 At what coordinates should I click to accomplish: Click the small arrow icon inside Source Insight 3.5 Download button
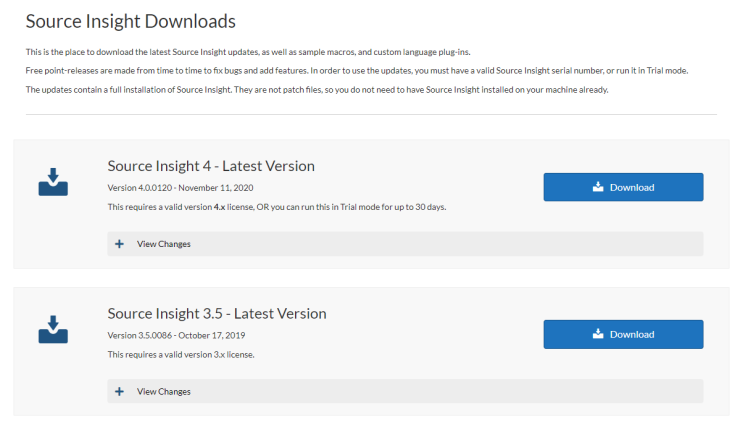click(598, 334)
